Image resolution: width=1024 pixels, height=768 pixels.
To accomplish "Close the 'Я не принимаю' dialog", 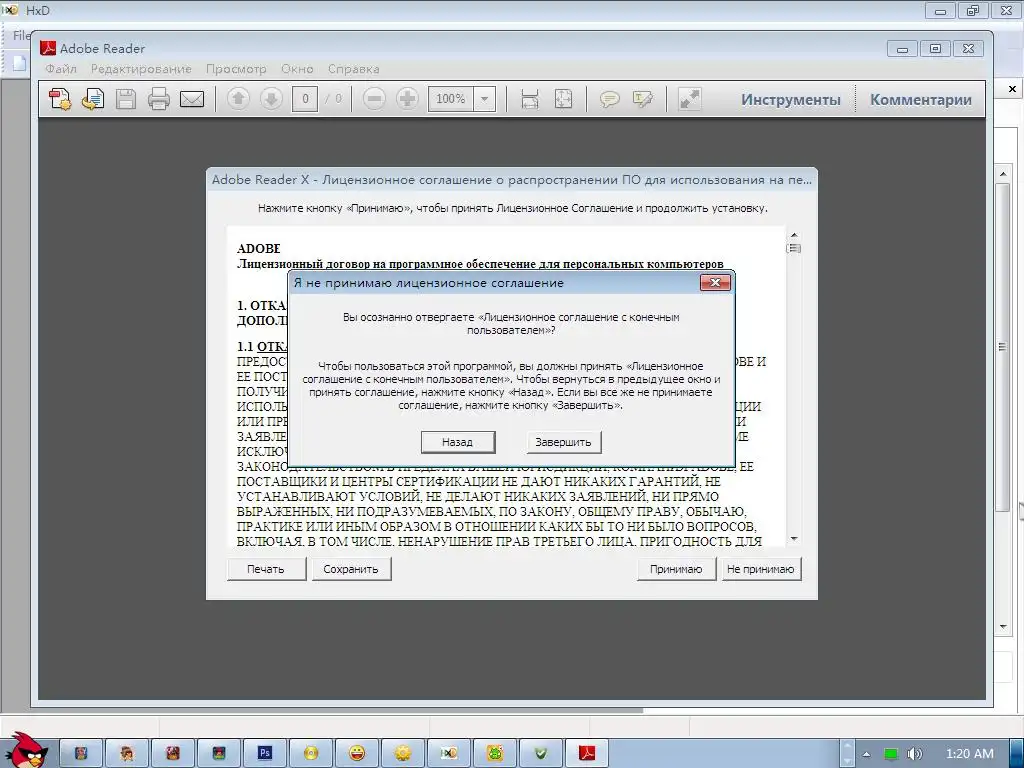I will [x=715, y=282].
